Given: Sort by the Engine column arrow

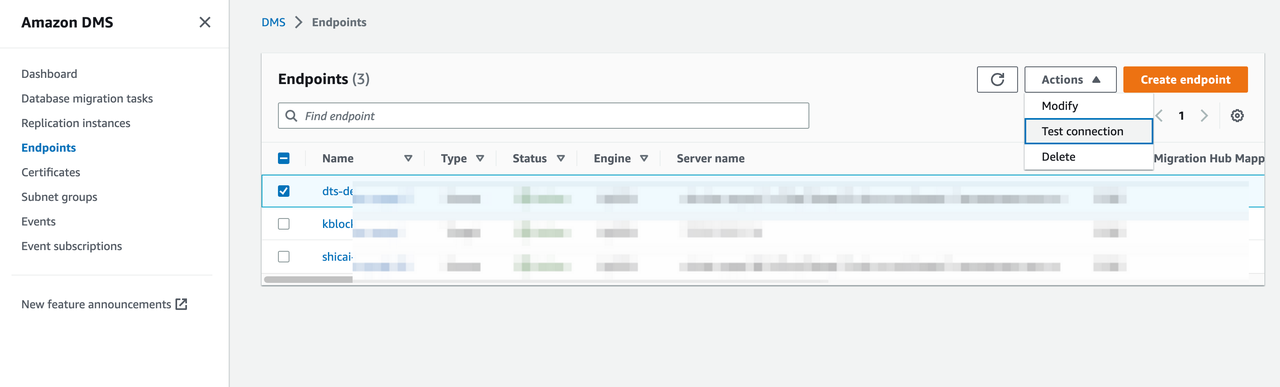Looking at the screenshot, I should tap(644, 158).
